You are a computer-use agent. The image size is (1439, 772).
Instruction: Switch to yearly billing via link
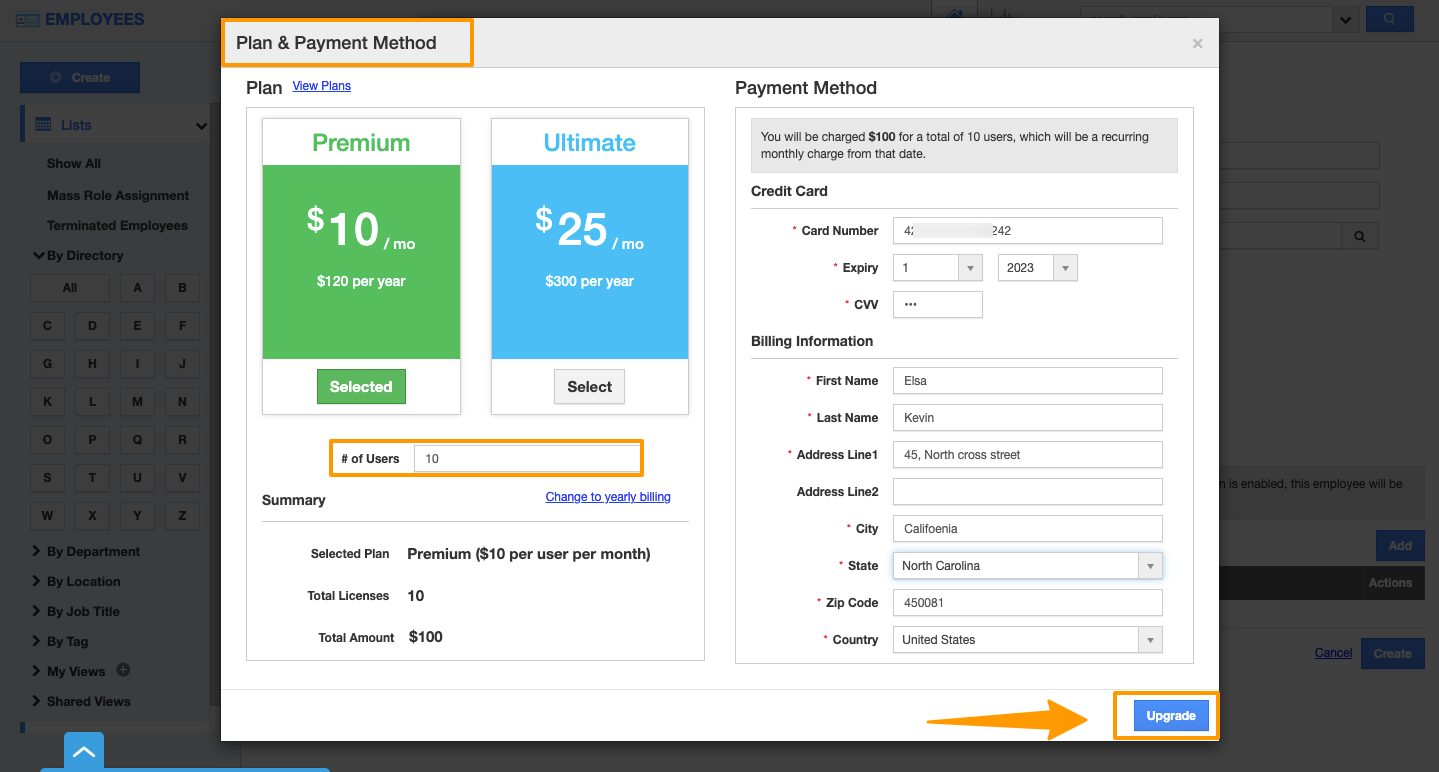pyautogui.click(x=608, y=497)
